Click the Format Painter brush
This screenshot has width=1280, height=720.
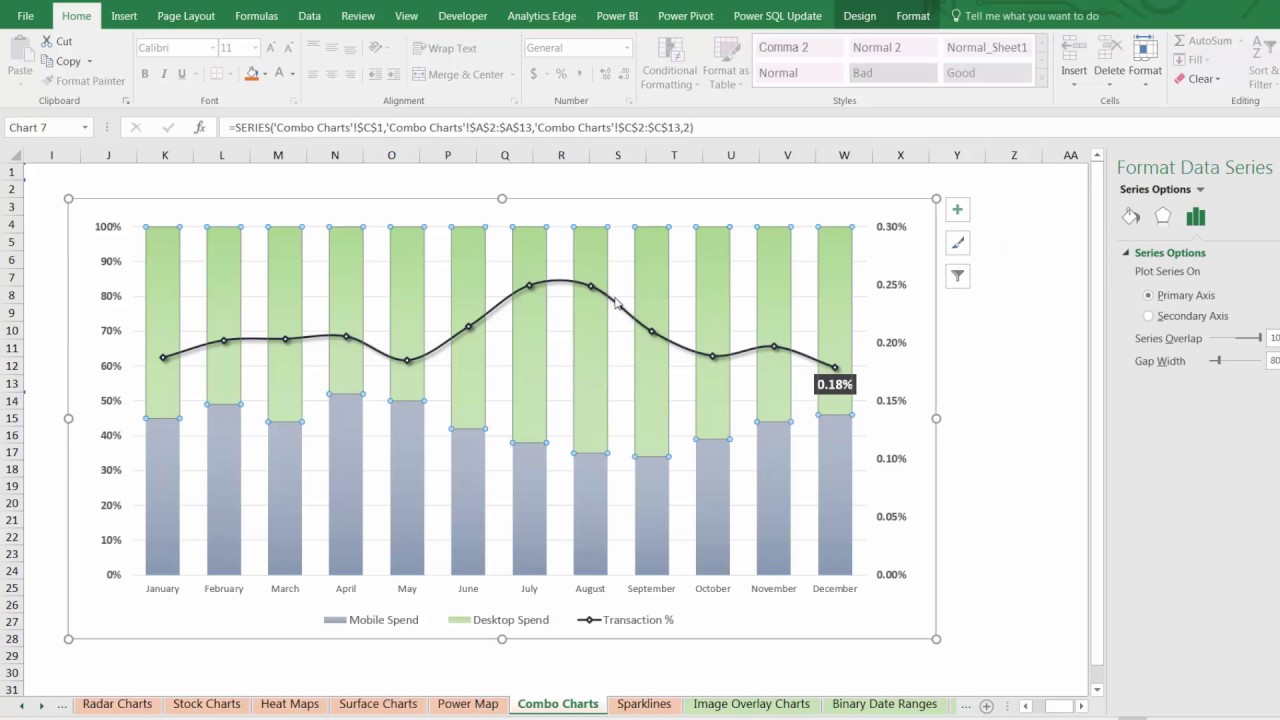pyautogui.click(x=46, y=81)
